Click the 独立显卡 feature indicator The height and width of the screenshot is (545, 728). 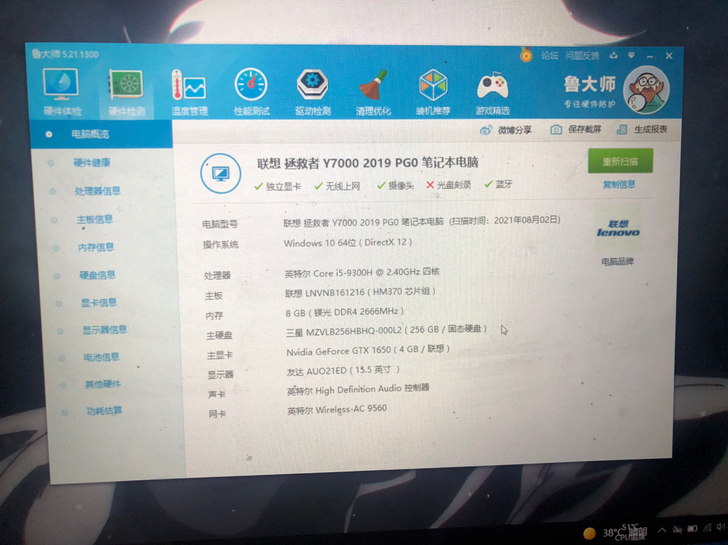coord(278,187)
